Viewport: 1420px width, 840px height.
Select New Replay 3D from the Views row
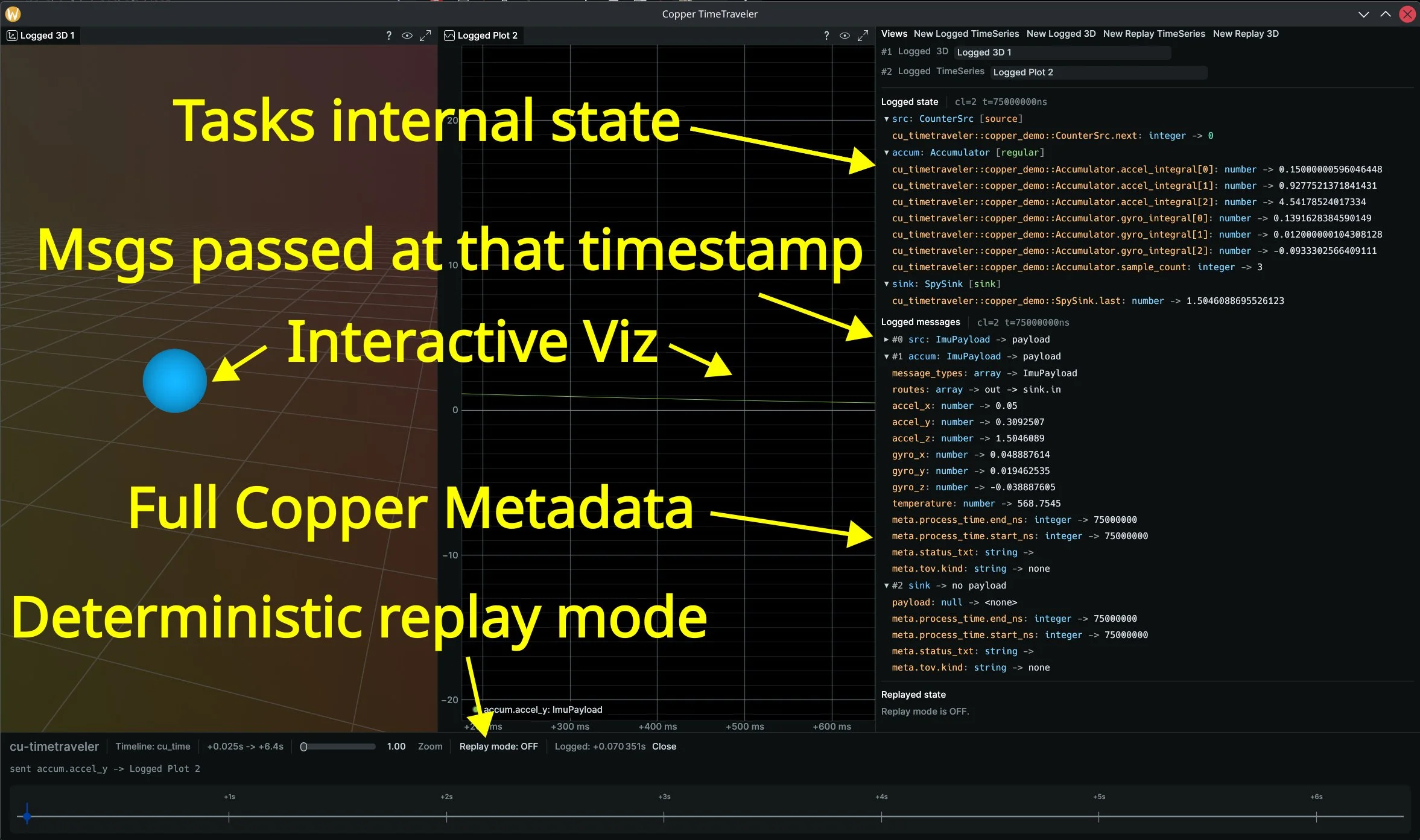(x=1245, y=34)
